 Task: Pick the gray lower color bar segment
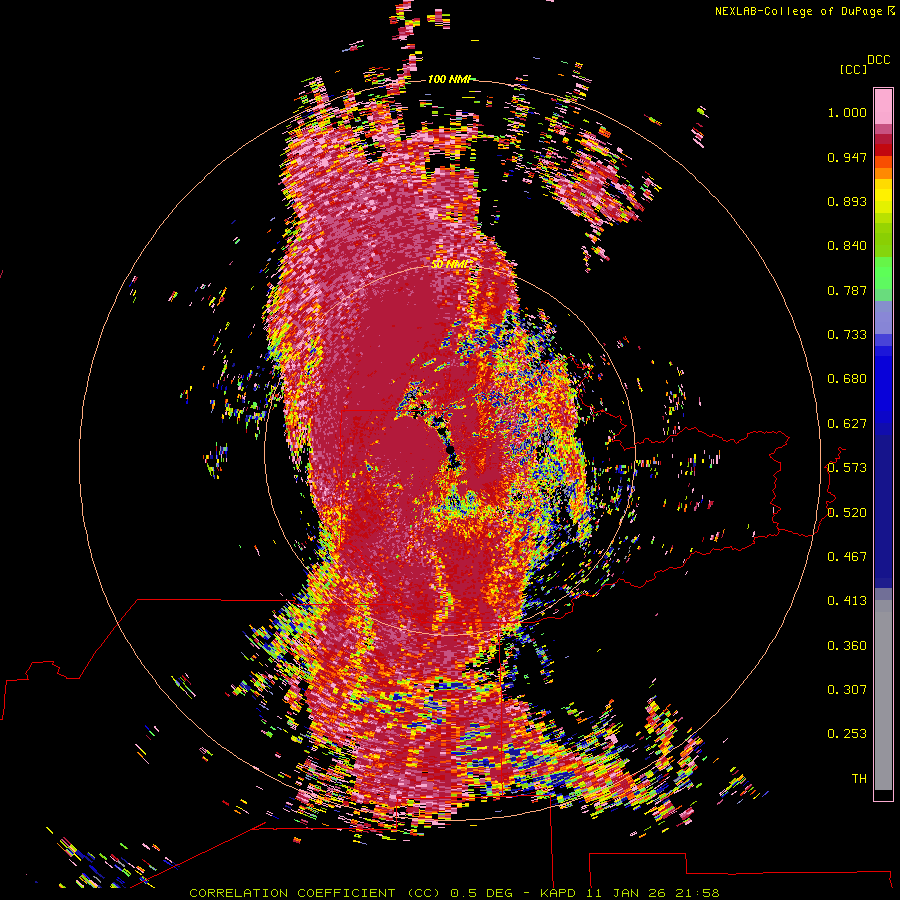[x=883, y=695]
